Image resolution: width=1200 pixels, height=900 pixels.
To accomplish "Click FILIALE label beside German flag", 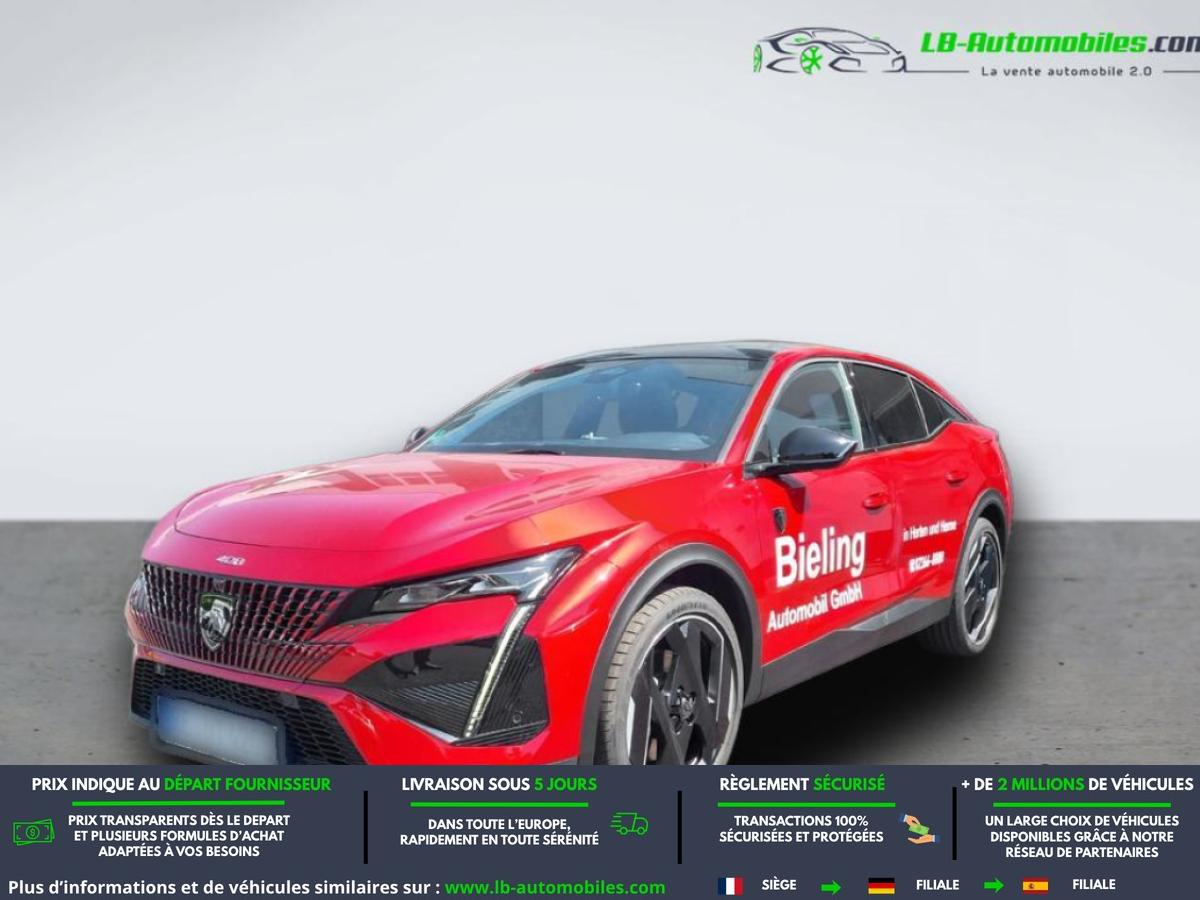I will (x=937, y=885).
